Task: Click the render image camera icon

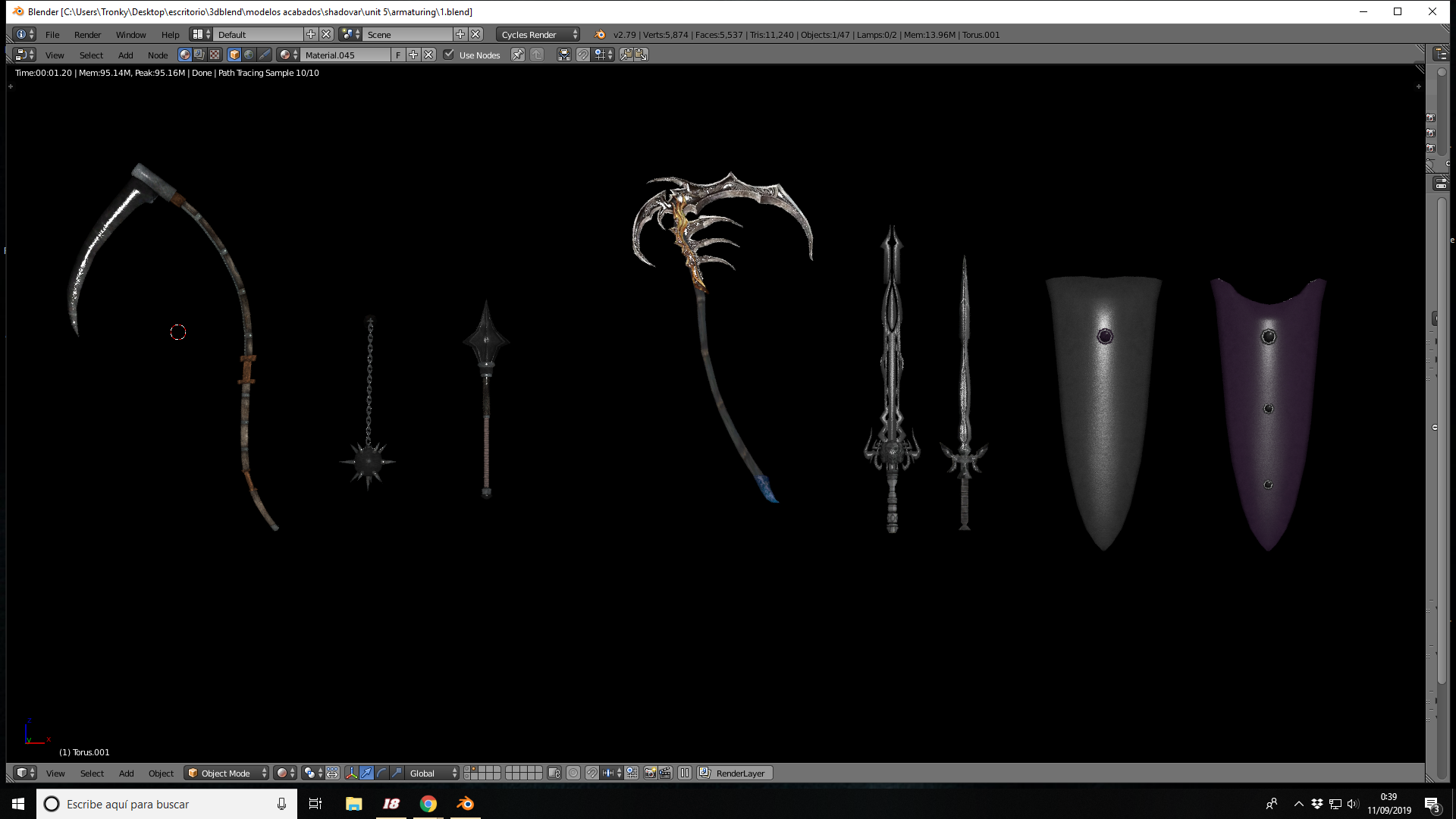Action: click(650, 773)
